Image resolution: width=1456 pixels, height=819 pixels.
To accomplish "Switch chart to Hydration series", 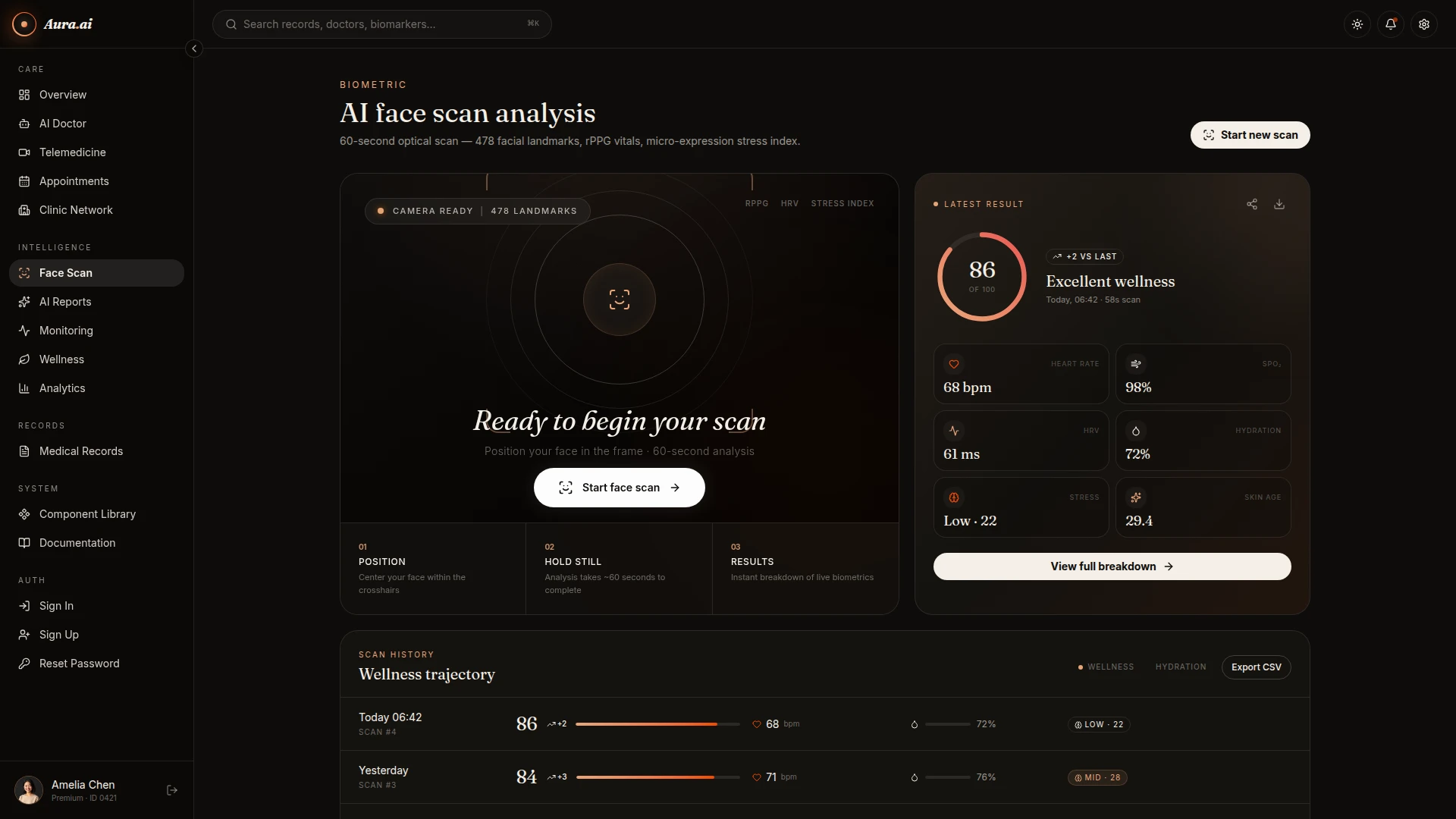I will [x=1181, y=667].
